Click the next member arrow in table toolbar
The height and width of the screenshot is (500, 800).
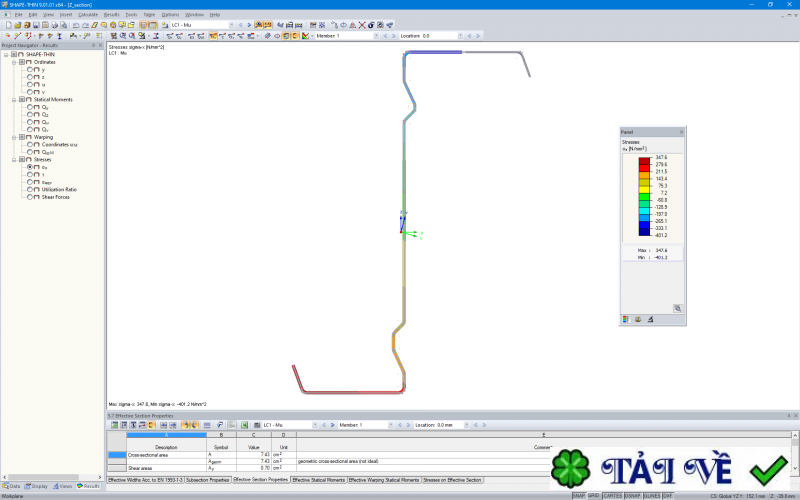coord(408,425)
